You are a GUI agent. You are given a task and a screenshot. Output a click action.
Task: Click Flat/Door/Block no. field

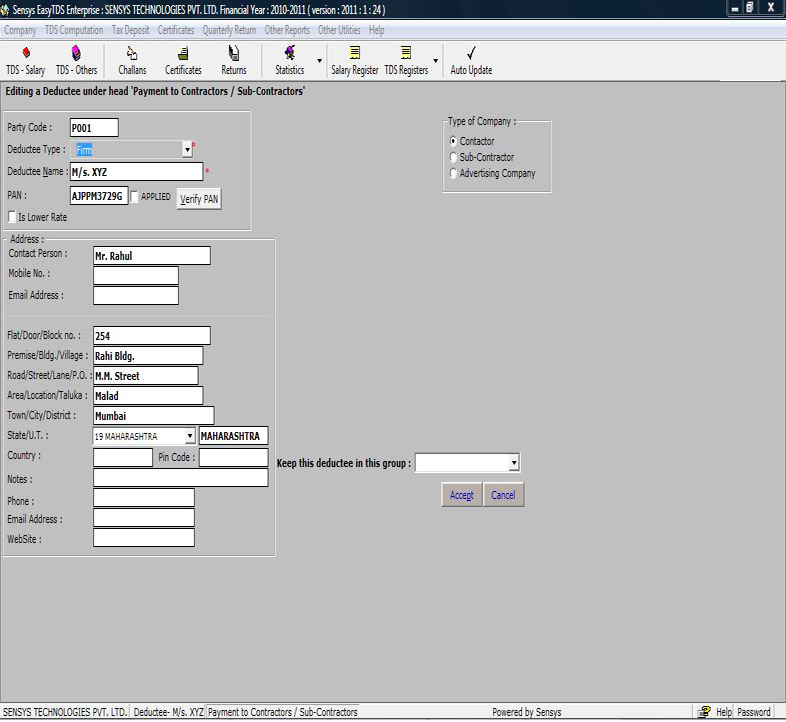151,335
